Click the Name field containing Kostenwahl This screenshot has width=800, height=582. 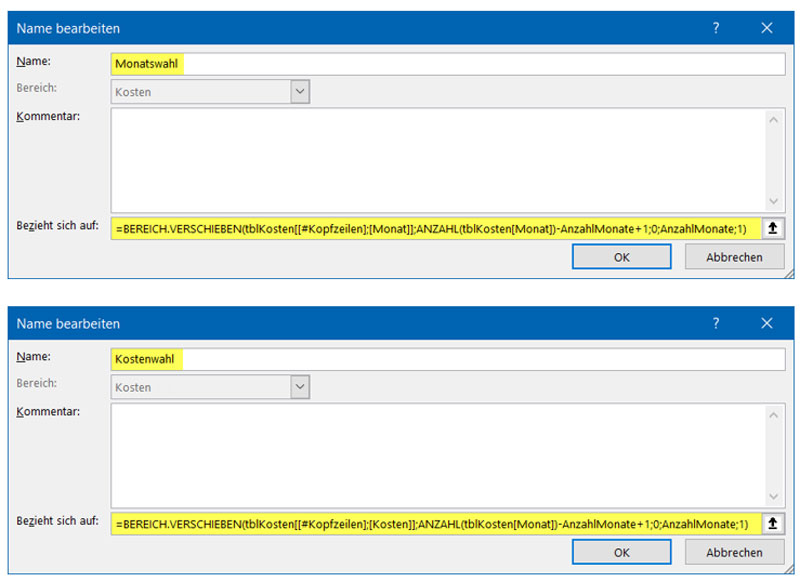(x=448, y=358)
